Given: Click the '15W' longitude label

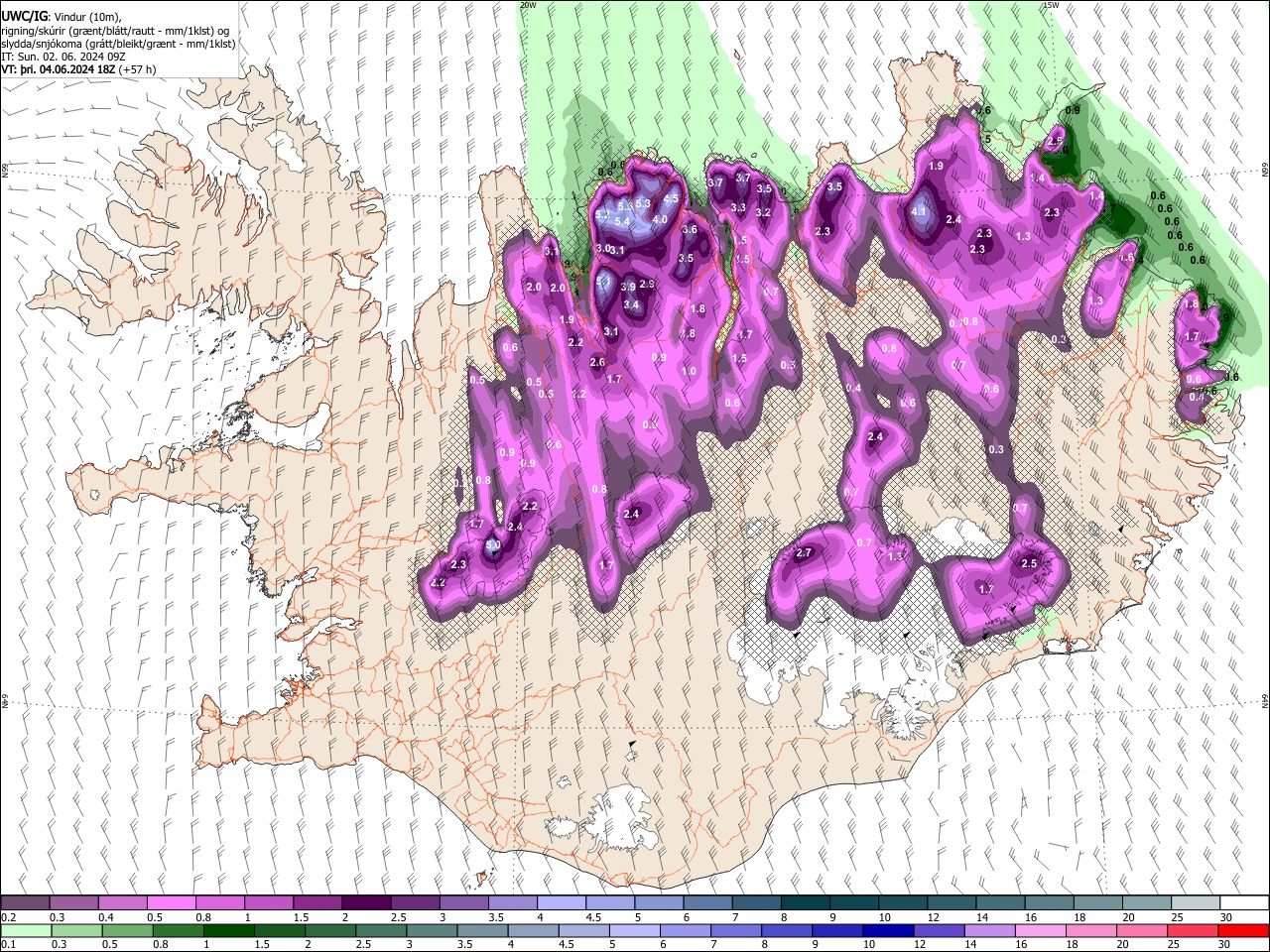Looking at the screenshot, I should click(x=1052, y=5).
